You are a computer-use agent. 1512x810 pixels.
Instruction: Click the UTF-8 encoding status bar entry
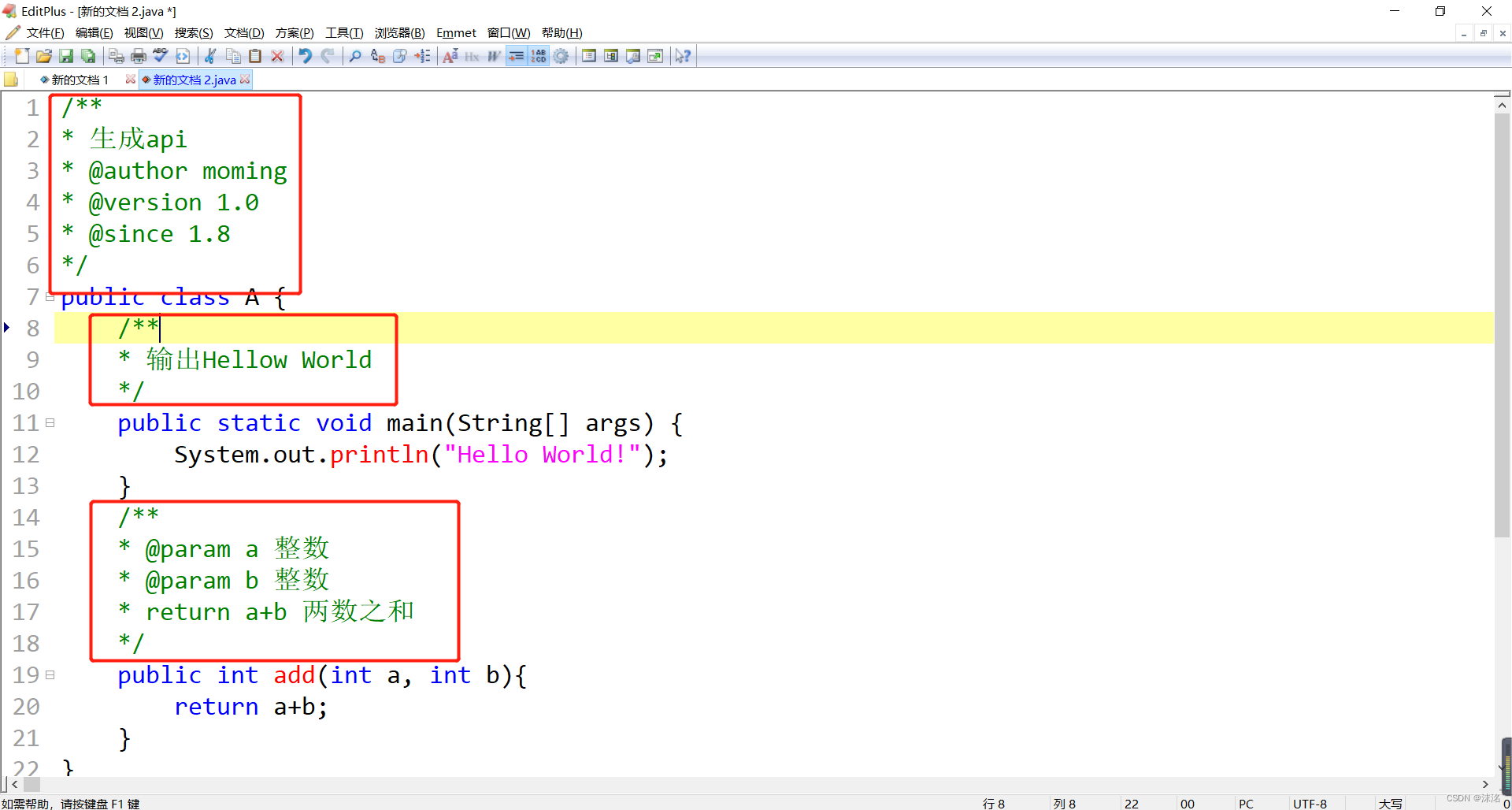1310,804
